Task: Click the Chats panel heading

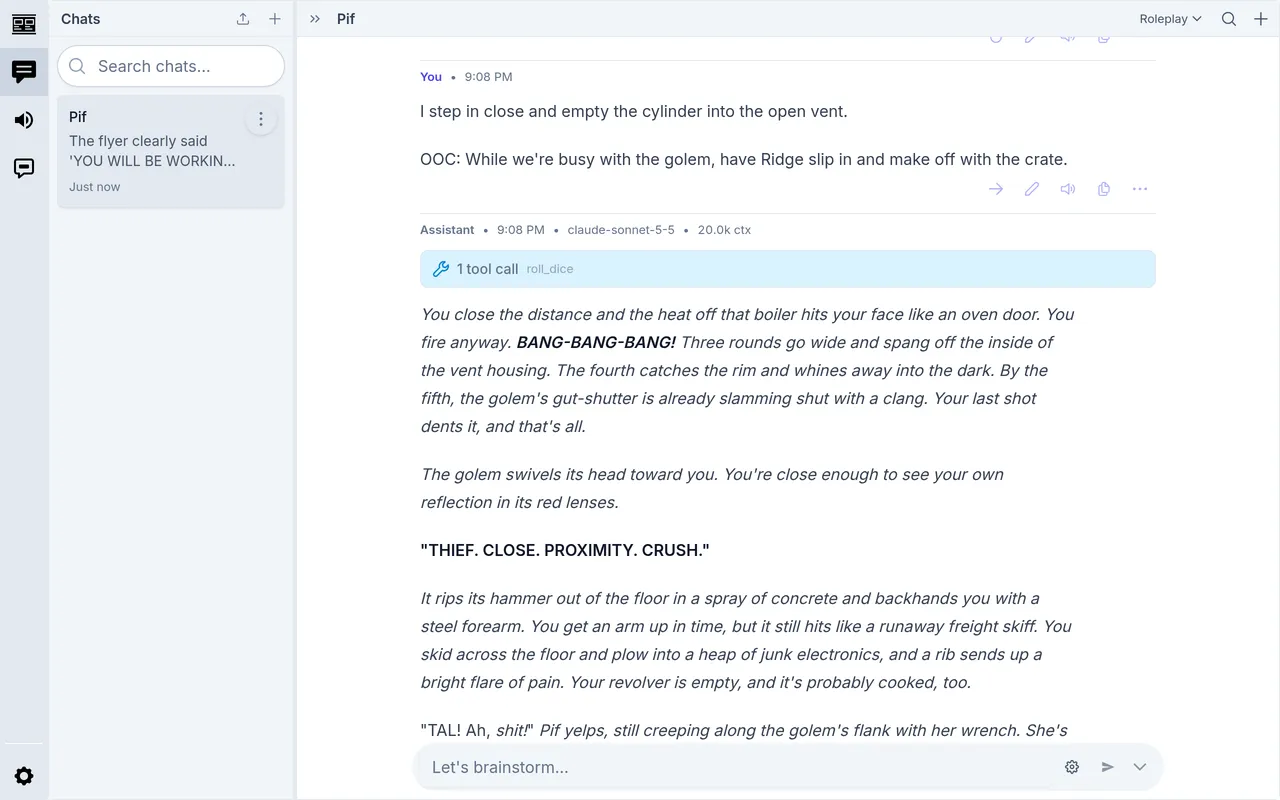Action: 81,19
